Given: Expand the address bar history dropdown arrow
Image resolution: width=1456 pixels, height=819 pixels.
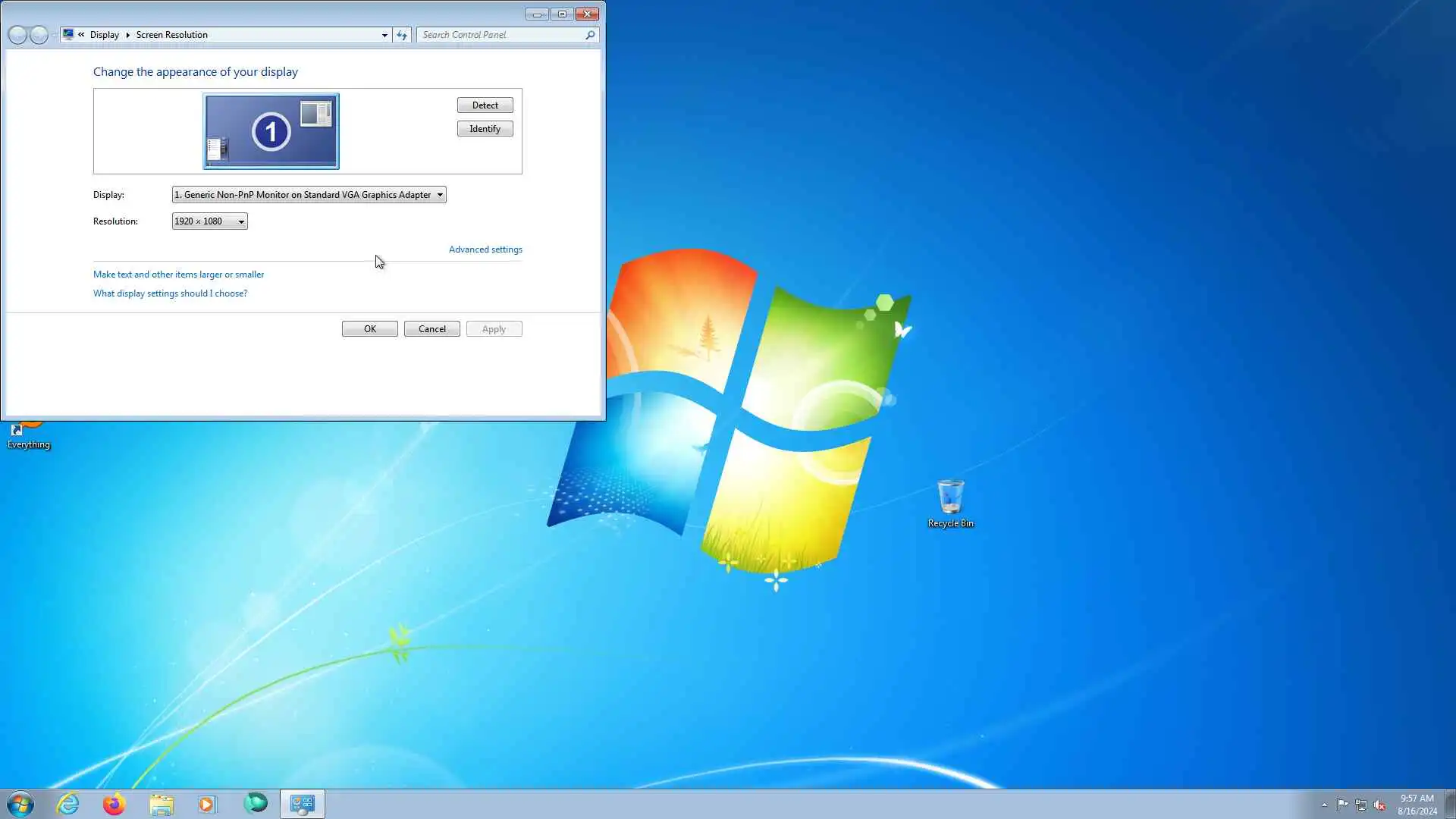Looking at the screenshot, I should pos(384,35).
